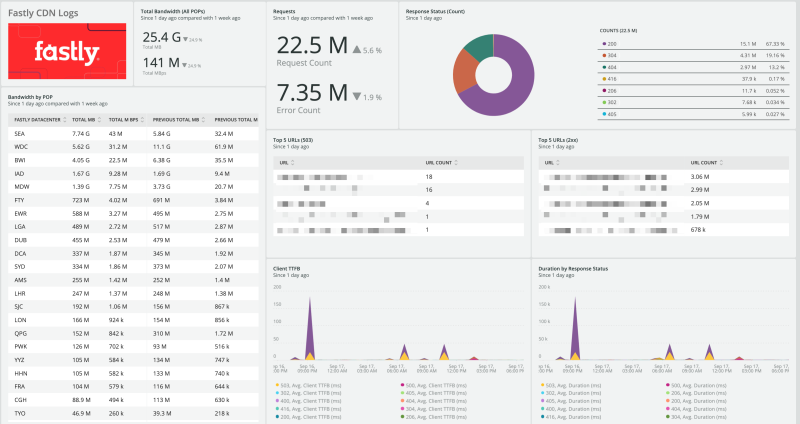Toggle the 304 status legend entry

(x=612, y=55)
